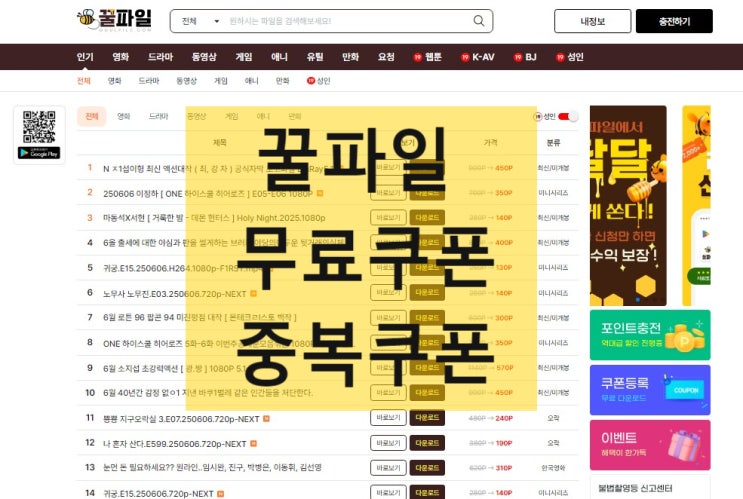Click 바로보기 for 뿅뿅 지구오락실 row
The width and height of the screenshot is (743, 499).
(x=388, y=418)
